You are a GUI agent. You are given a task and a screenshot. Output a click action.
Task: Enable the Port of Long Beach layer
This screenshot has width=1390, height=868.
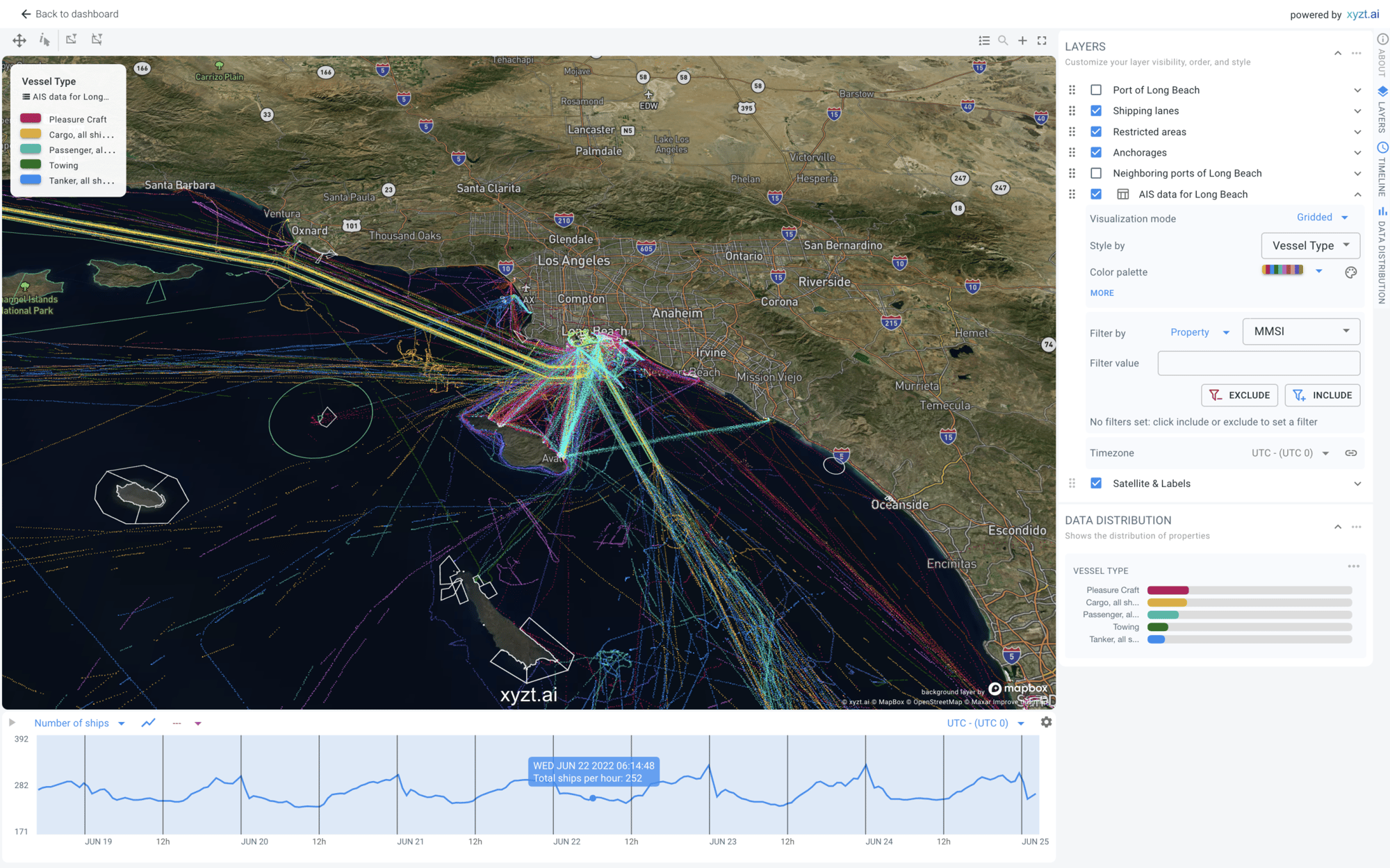click(1096, 90)
